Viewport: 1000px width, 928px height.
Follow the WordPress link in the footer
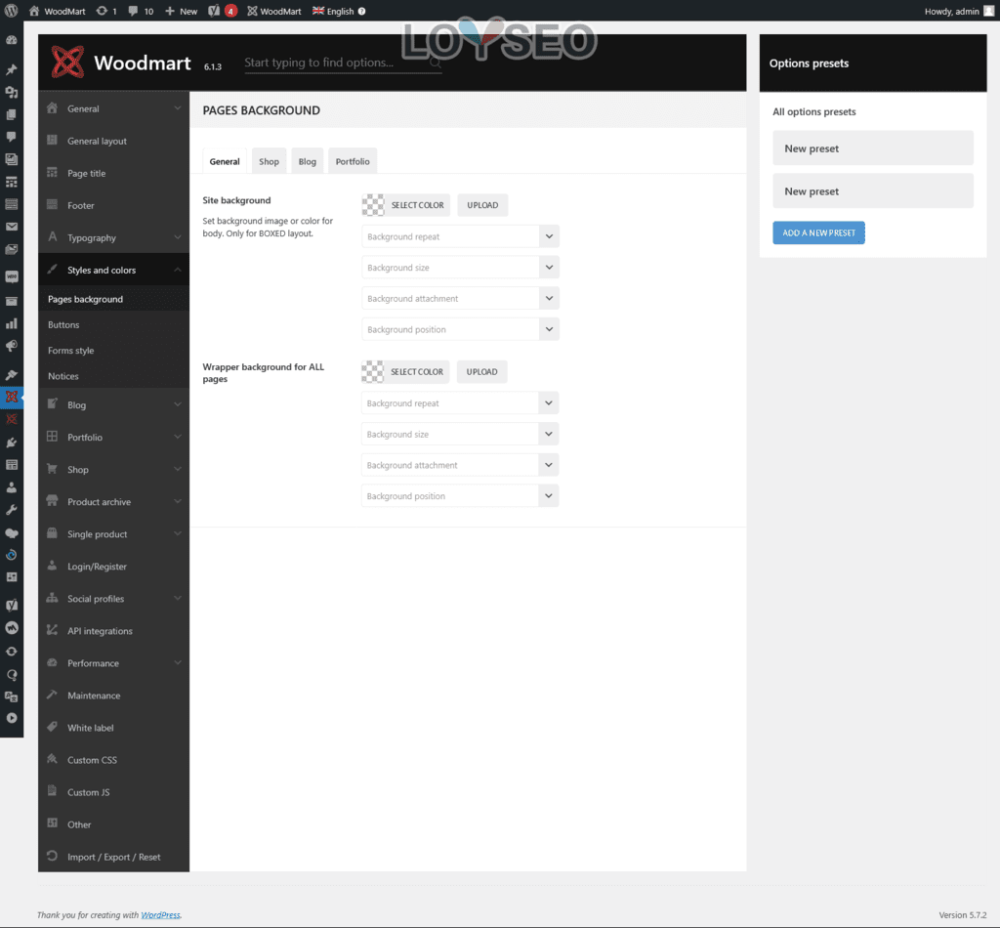(x=161, y=915)
